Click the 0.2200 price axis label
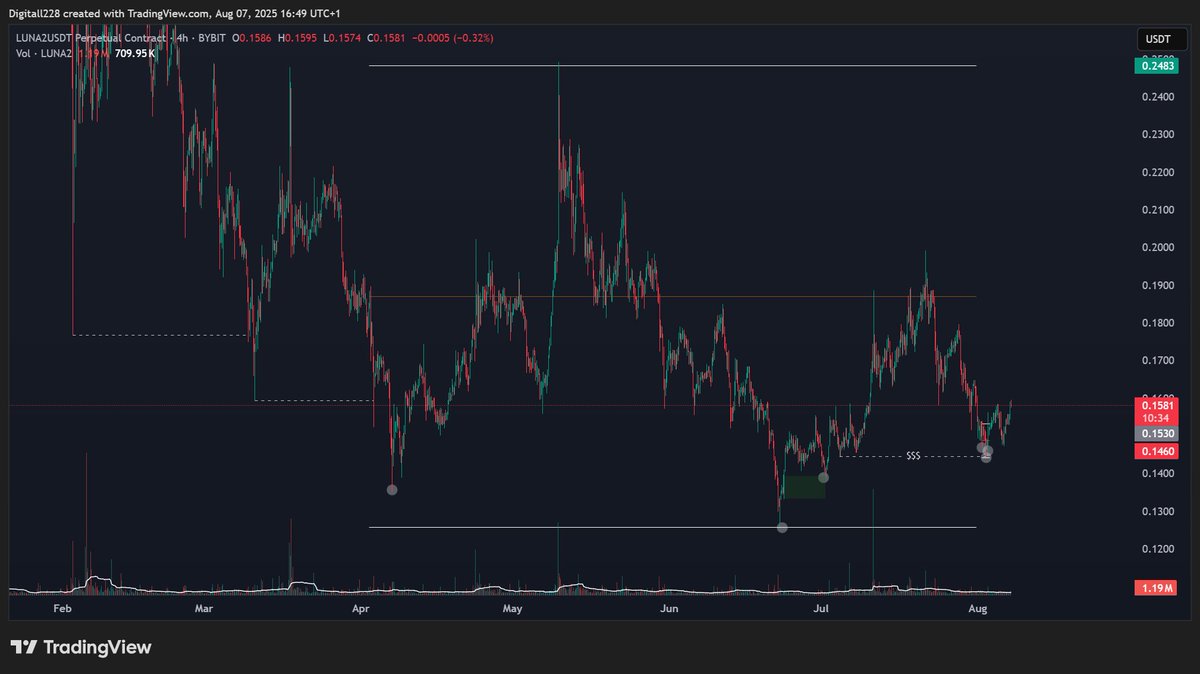The image size is (1200, 674). [x=1157, y=172]
